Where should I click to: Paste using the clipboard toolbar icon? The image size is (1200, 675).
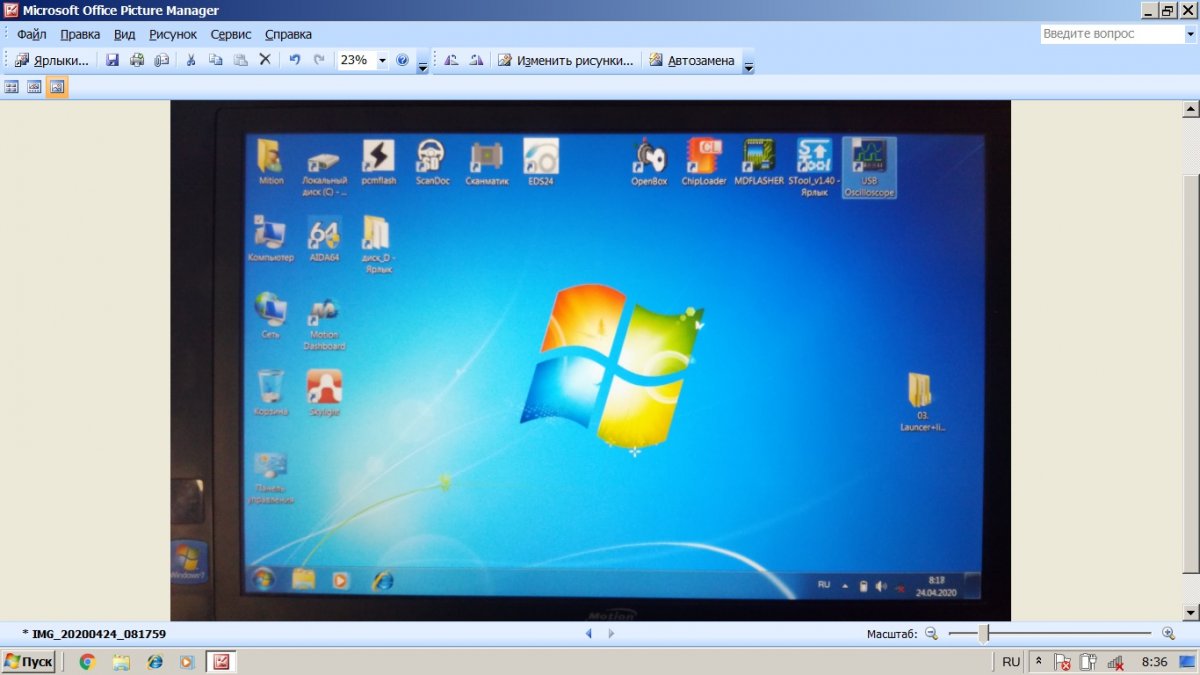coord(240,60)
